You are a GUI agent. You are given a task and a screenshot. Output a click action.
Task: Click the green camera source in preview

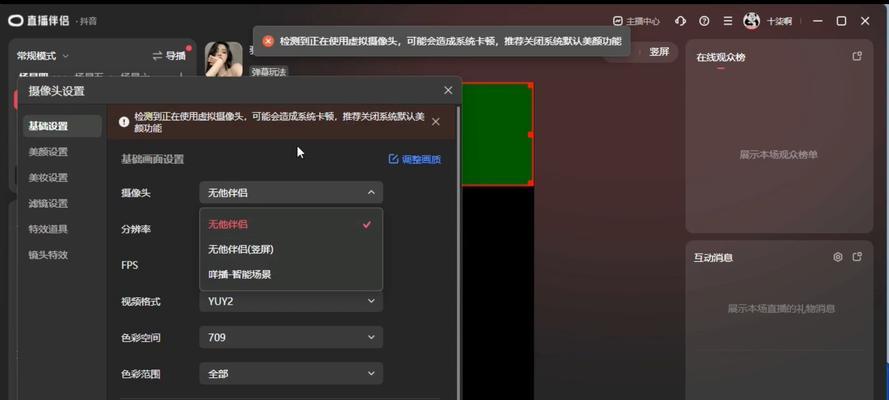point(497,134)
